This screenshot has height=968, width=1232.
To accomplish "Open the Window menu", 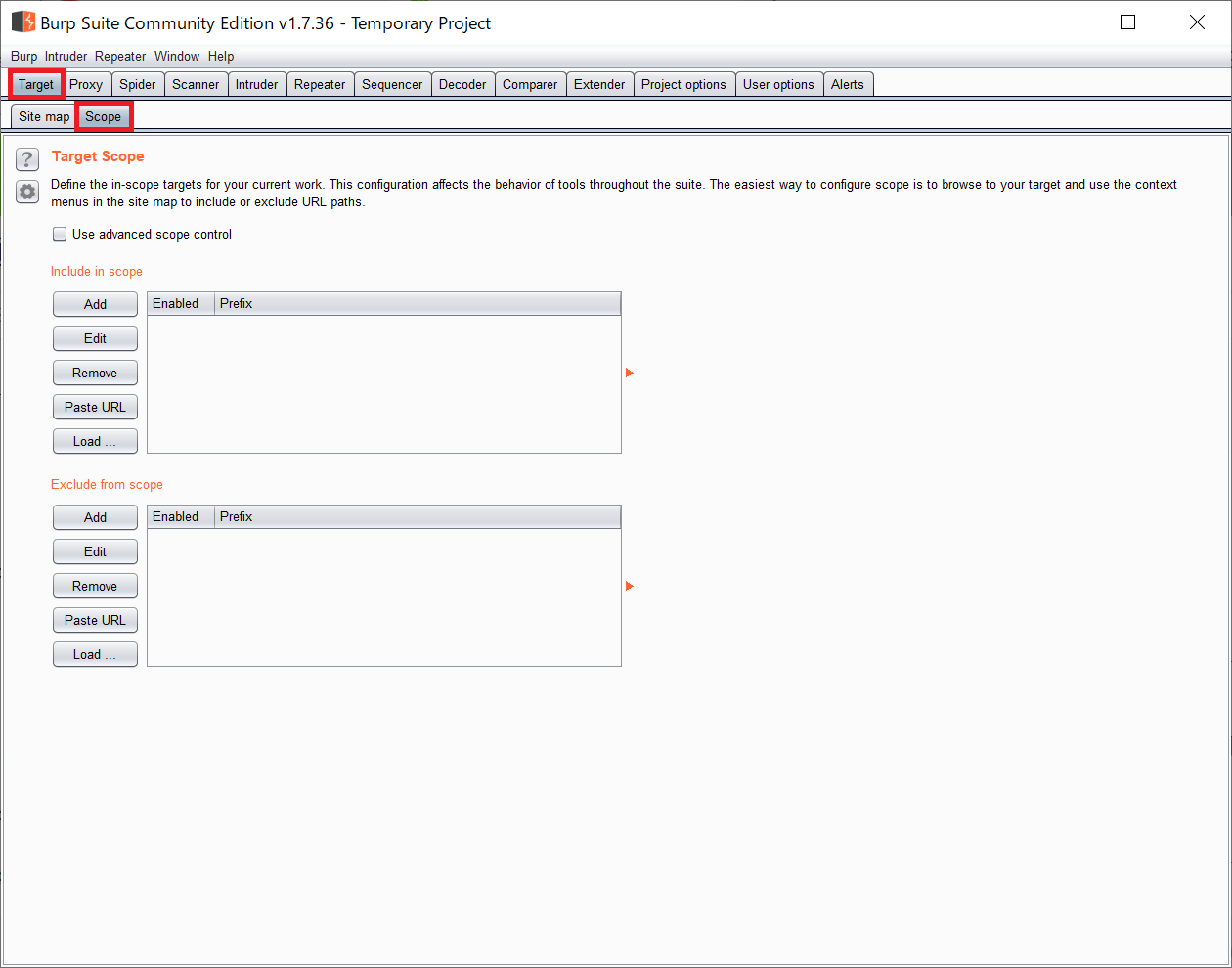I will pyautogui.click(x=177, y=56).
